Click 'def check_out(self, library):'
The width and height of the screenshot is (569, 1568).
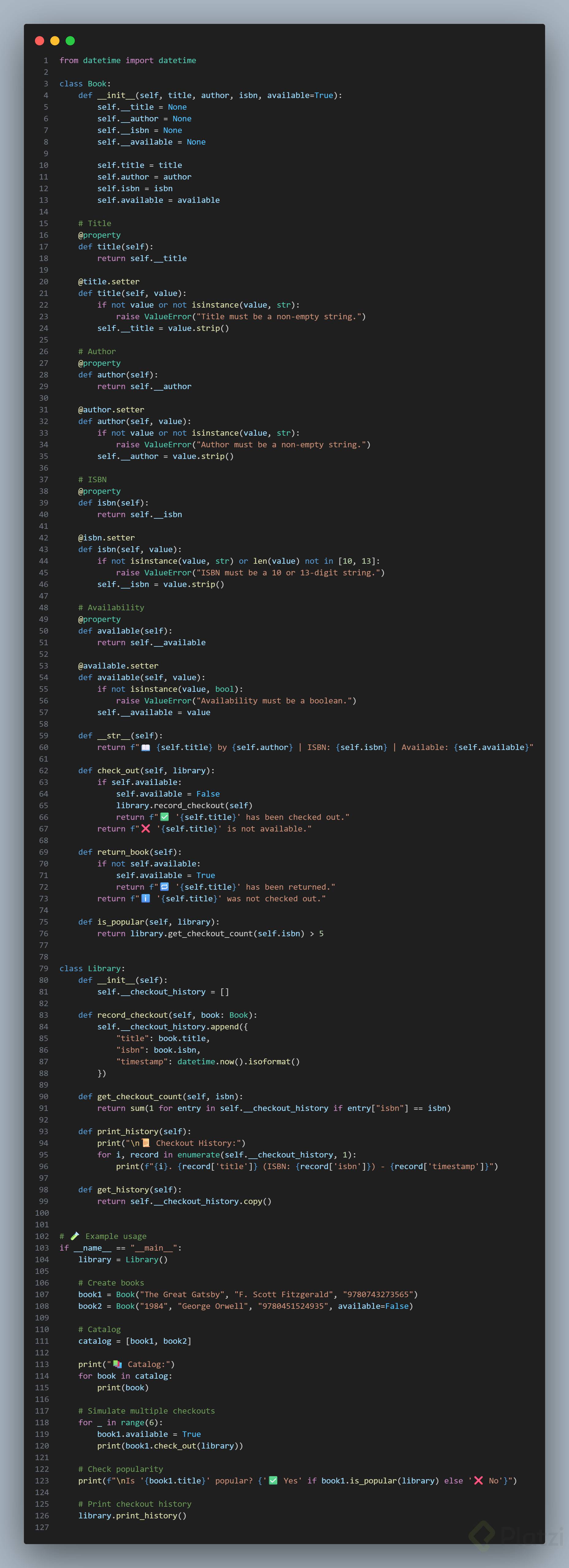(x=147, y=771)
